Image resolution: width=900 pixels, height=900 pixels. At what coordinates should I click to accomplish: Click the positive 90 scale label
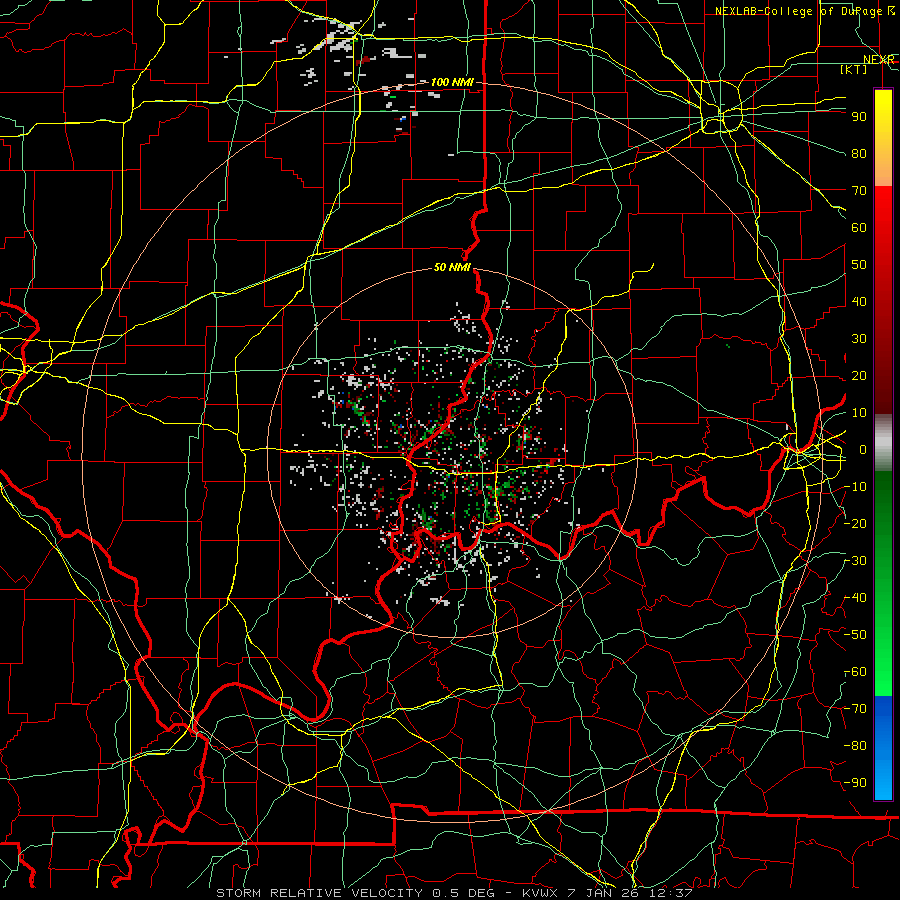point(859,116)
